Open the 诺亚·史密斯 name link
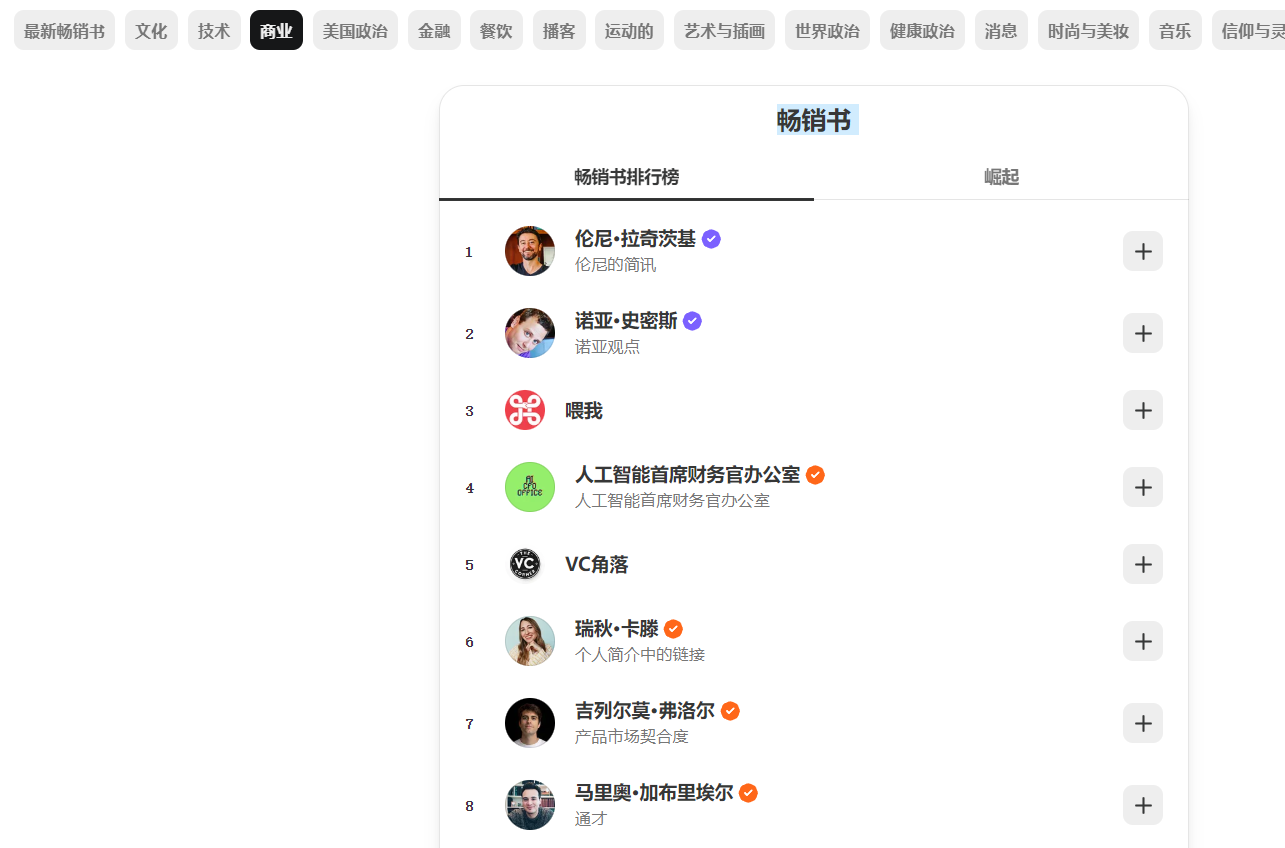Viewport: 1285px width, 848px height. click(x=626, y=321)
